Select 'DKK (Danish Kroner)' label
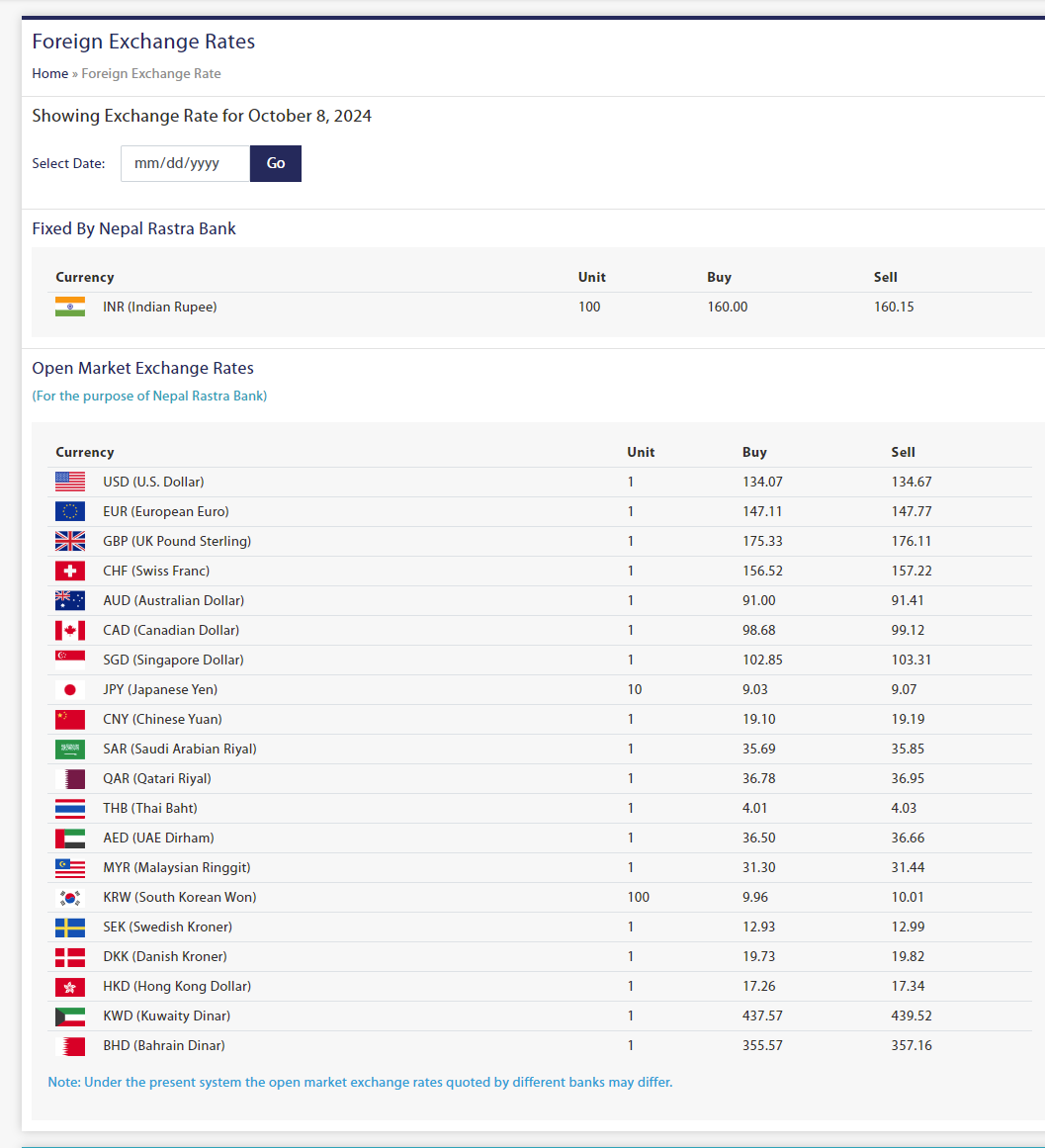Viewport: 1045px width, 1148px height. tap(165, 956)
